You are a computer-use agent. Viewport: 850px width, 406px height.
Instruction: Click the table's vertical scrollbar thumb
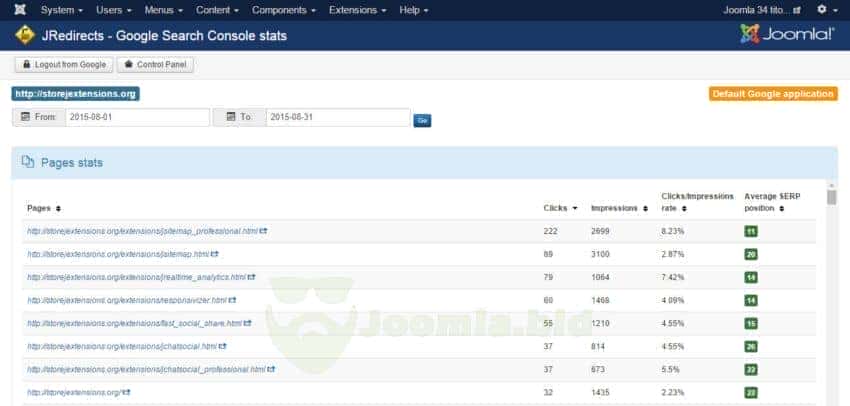coord(832,197)
